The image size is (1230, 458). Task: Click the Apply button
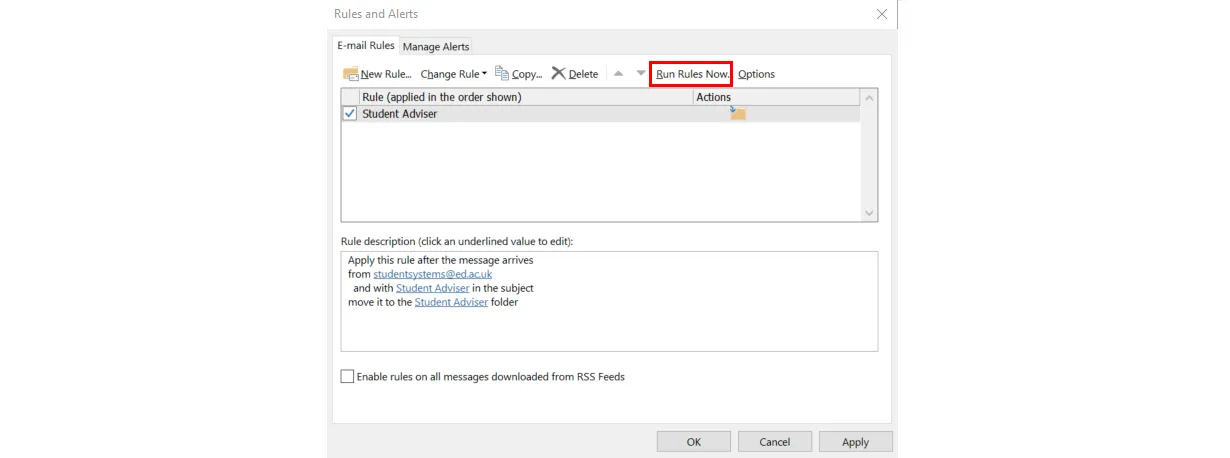(856, 442)
